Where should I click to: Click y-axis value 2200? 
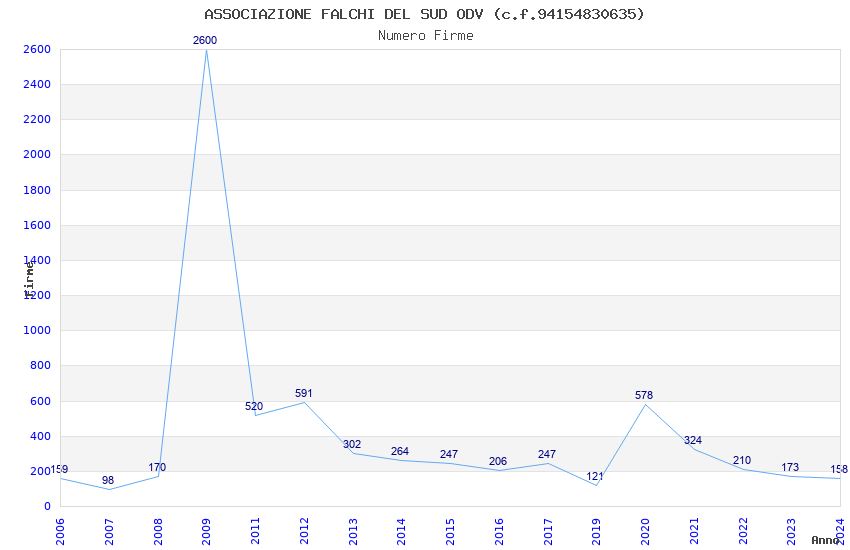[37, 119]
